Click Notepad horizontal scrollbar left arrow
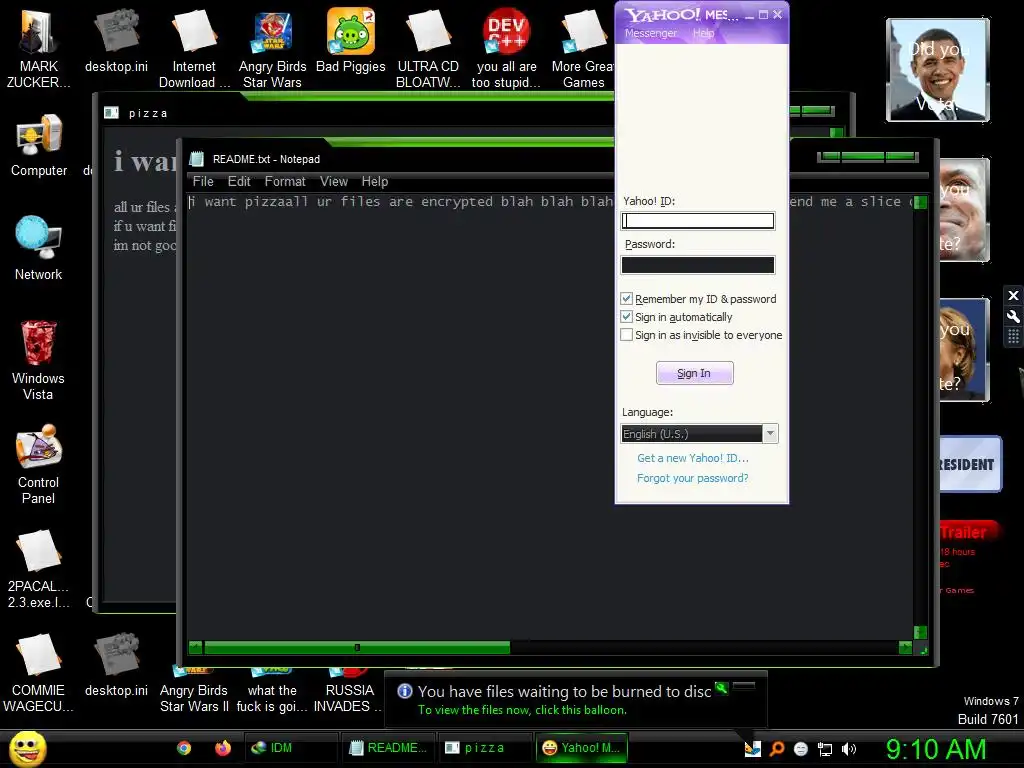 (x=195, y=648)
